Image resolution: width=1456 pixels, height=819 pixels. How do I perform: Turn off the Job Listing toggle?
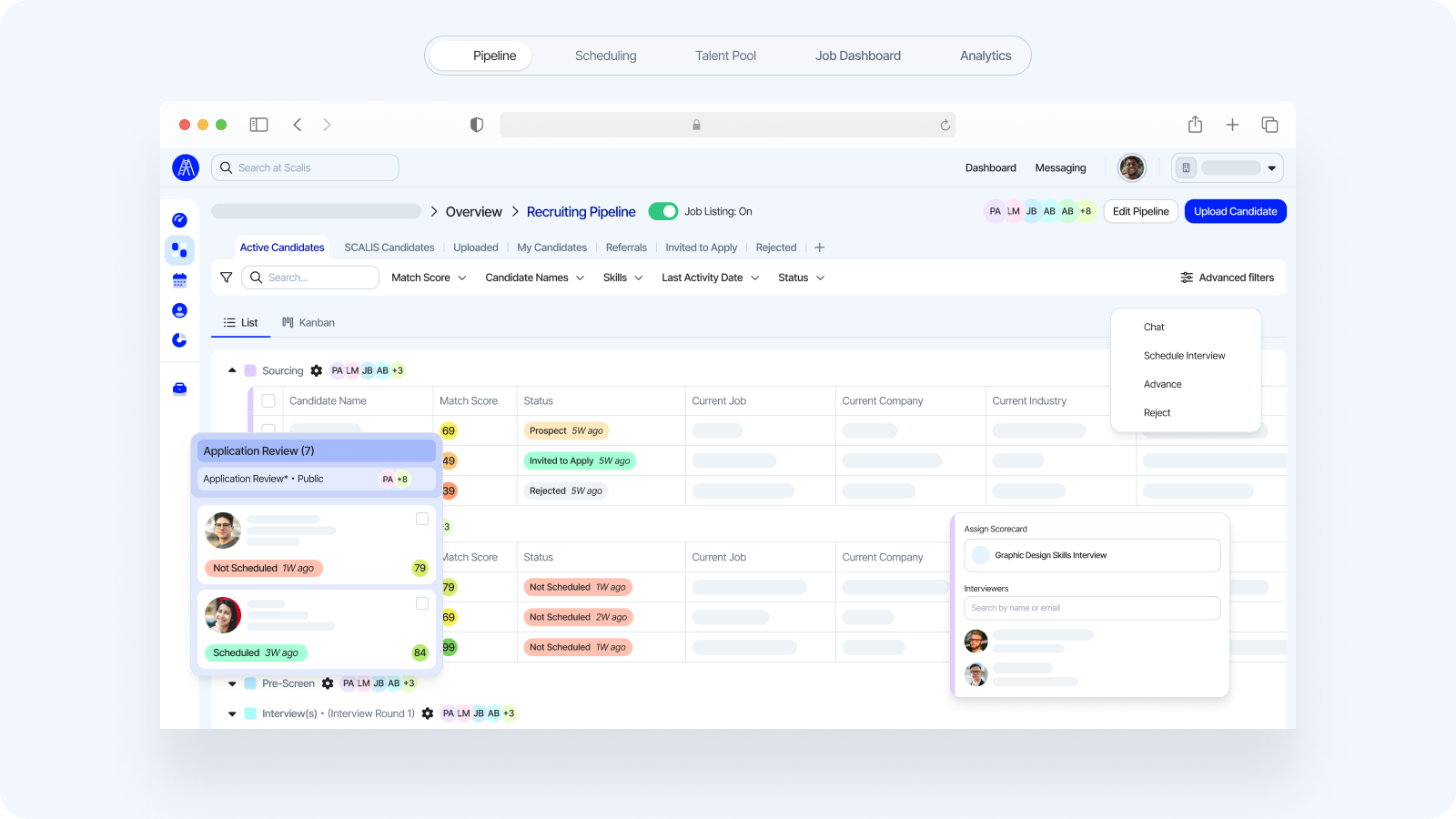tap(663, 211)
